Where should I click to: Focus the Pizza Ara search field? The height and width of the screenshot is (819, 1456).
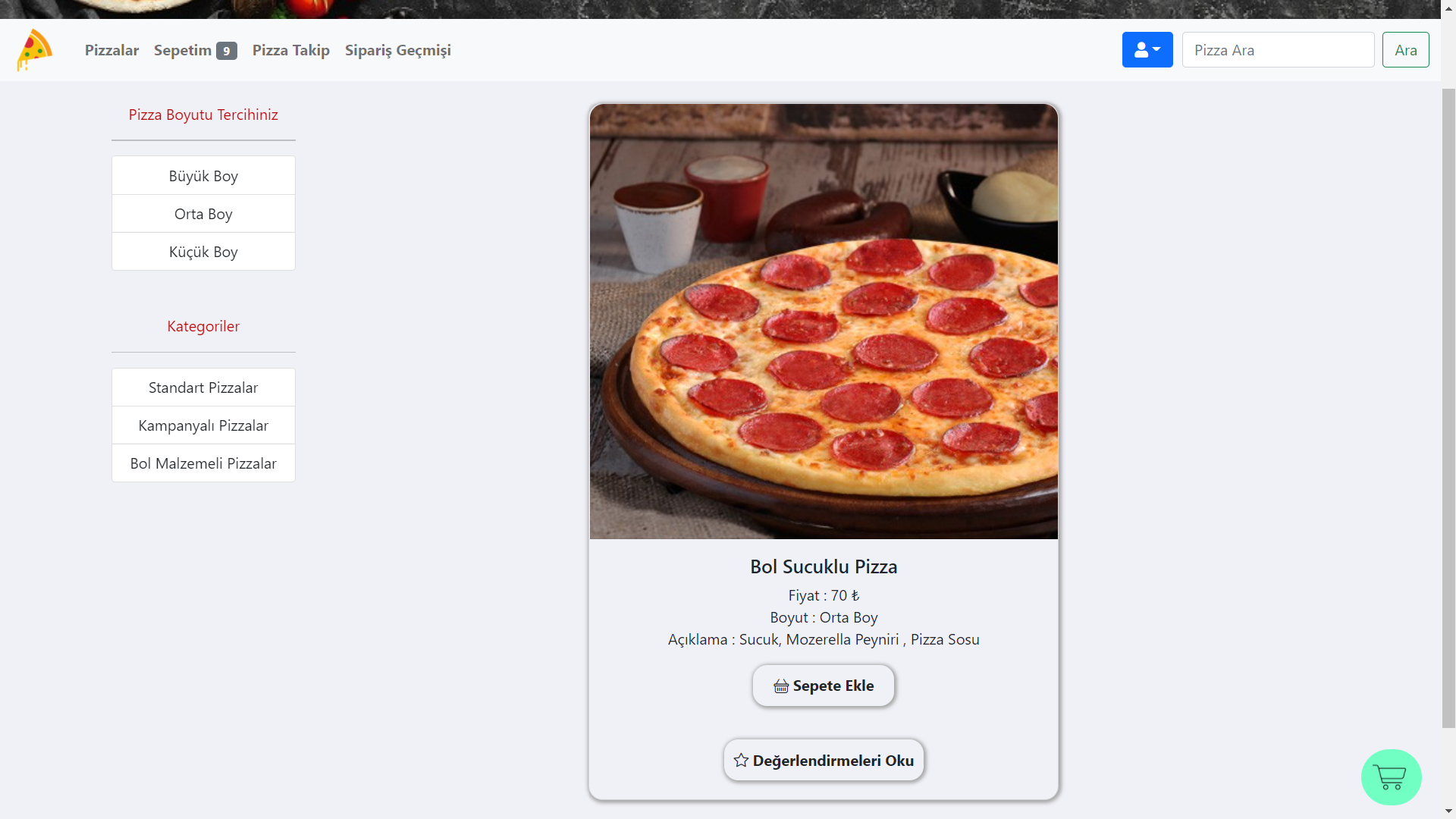click(x=1277, y=50)
